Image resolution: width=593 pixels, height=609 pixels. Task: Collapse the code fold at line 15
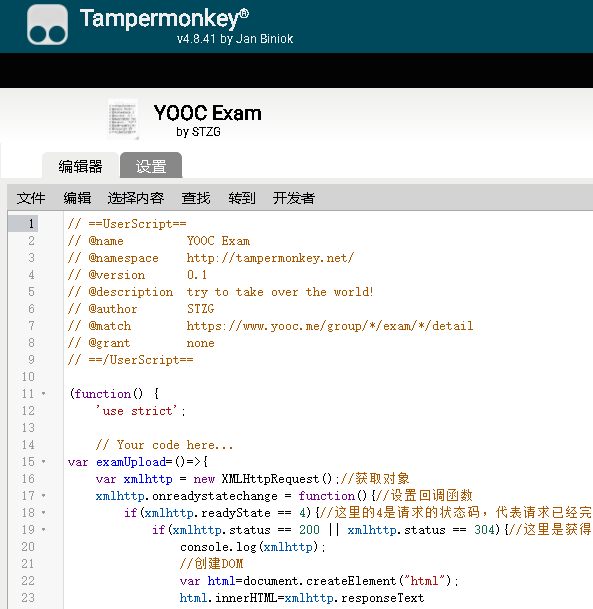[43, 461]
